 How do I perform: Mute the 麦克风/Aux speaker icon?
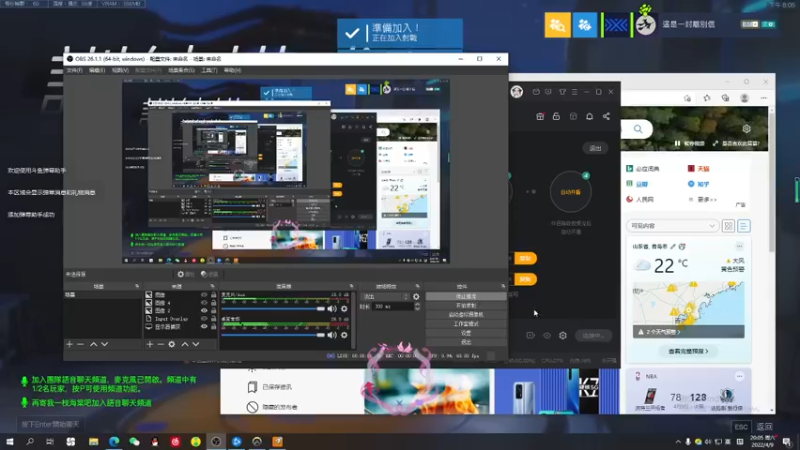click(x=332, y=309)
